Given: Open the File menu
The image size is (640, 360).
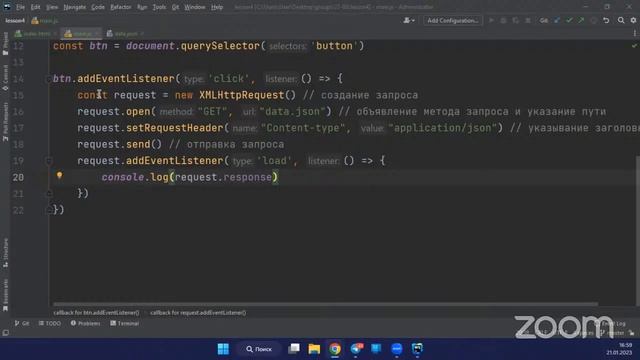Looking at the screenshot, I should pos(20,7).
